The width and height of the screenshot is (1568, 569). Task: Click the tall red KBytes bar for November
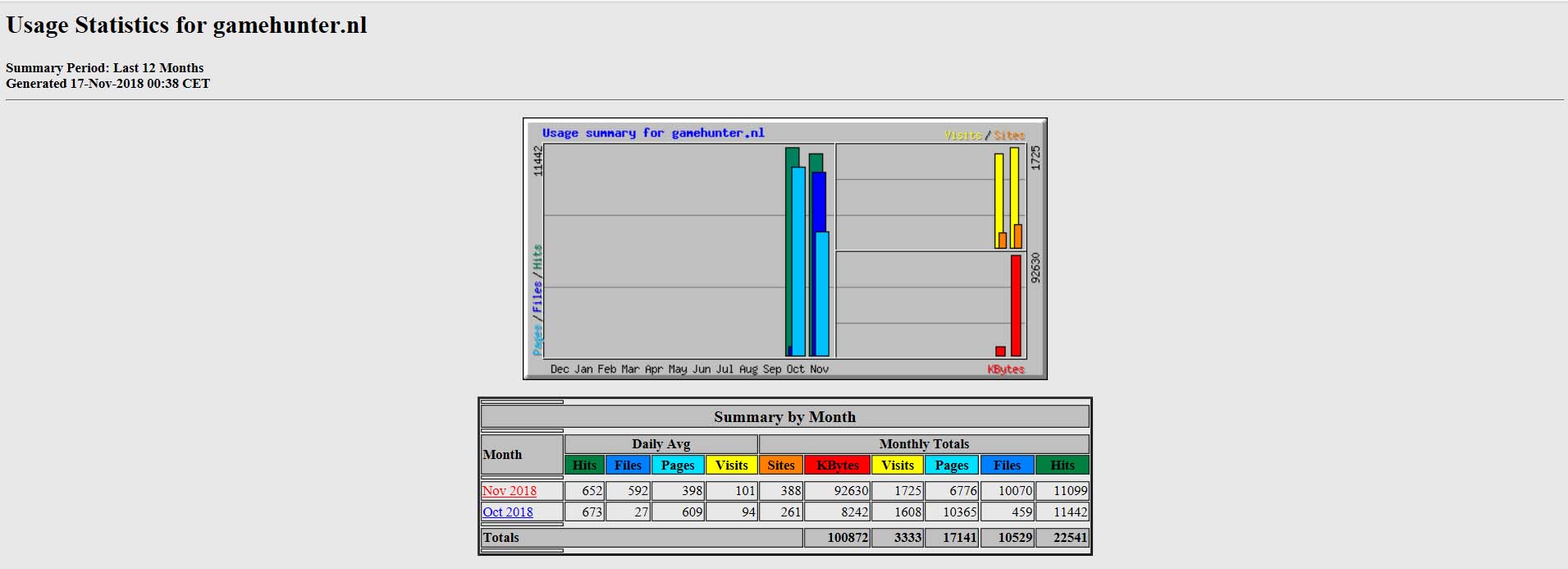coord(1016,305)
